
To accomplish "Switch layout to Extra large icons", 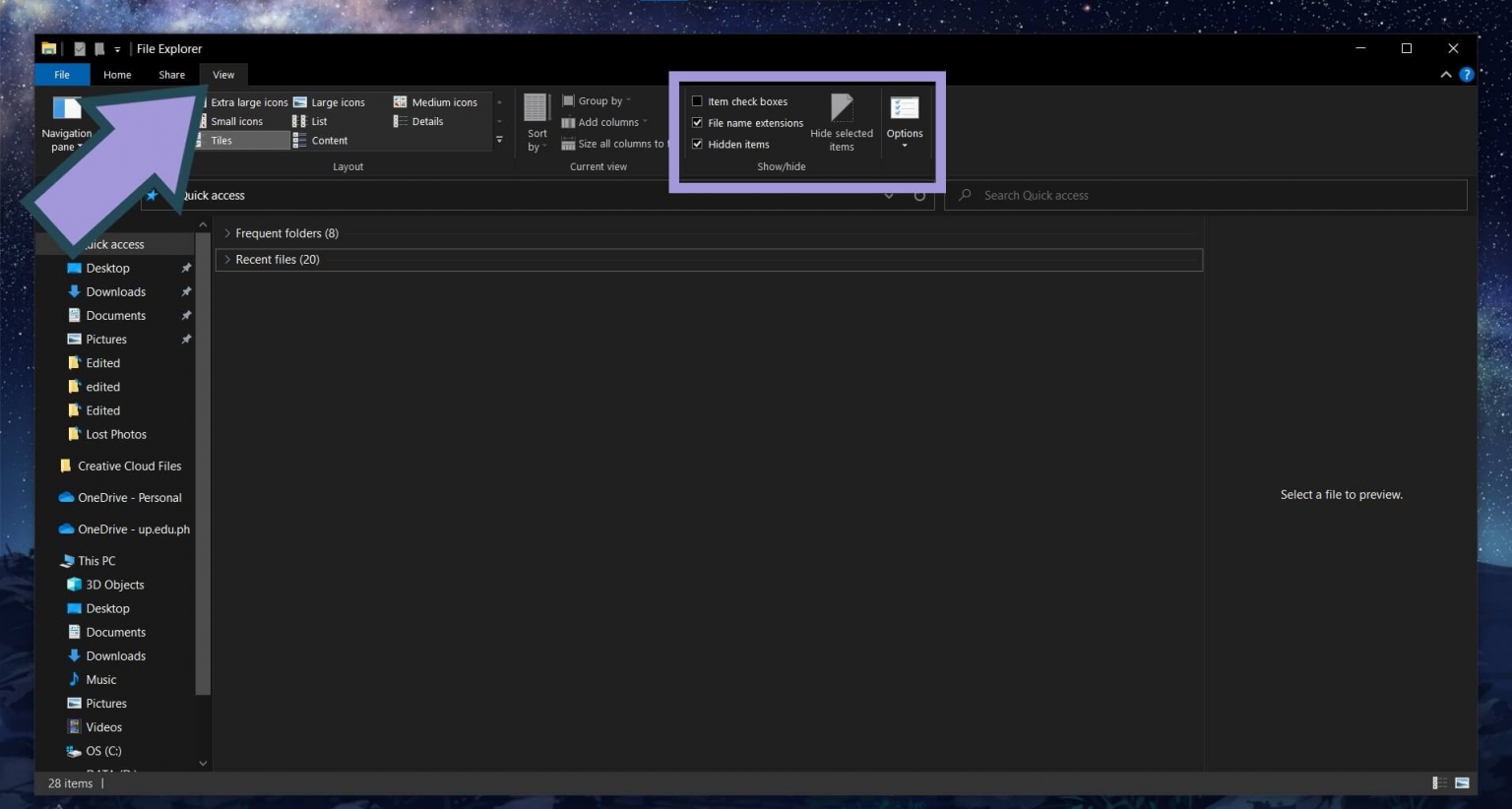I will click(248, 101).
